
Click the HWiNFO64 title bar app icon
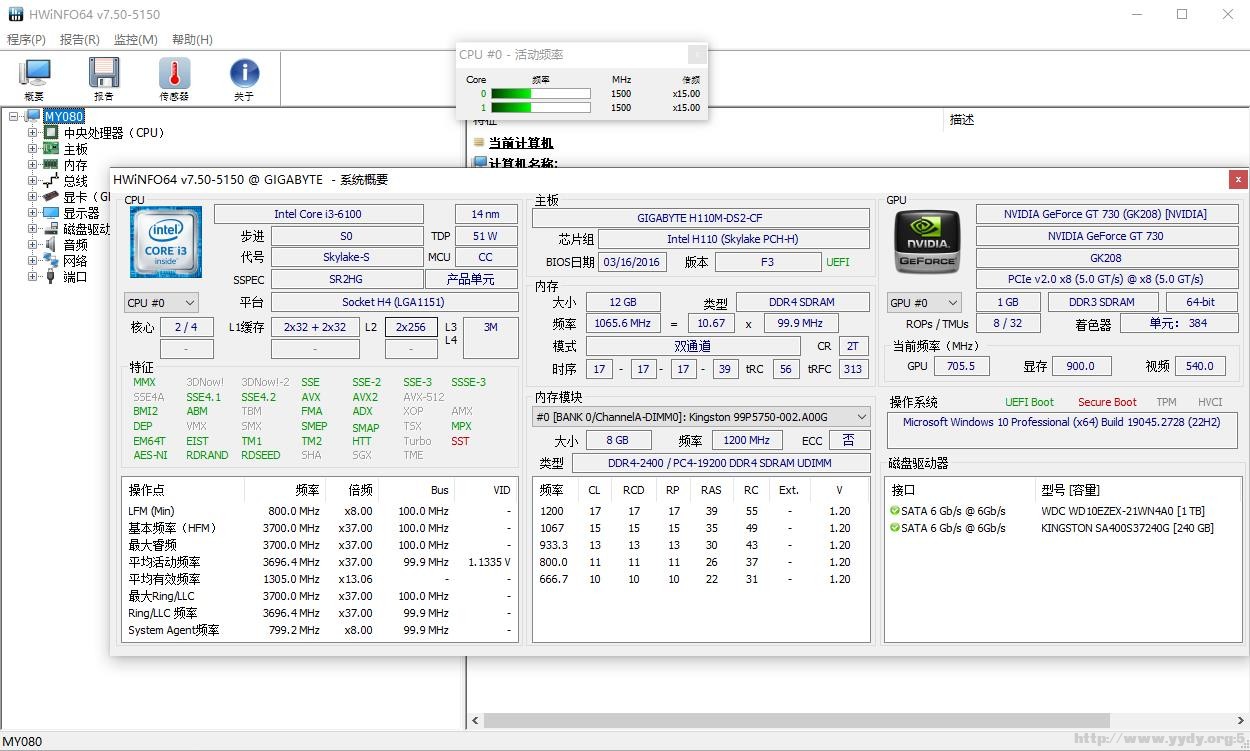[x=15, y=14]
